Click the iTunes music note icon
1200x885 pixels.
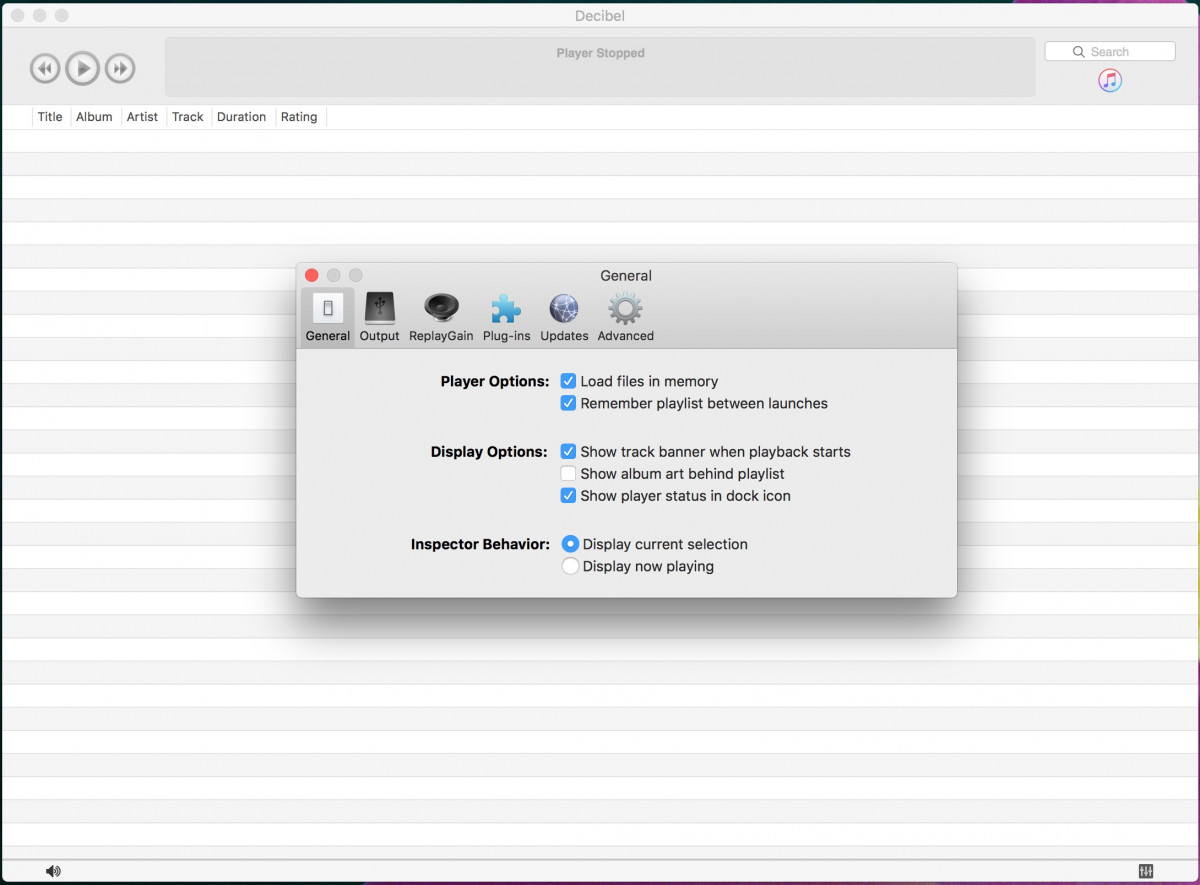coord(1109,81)
